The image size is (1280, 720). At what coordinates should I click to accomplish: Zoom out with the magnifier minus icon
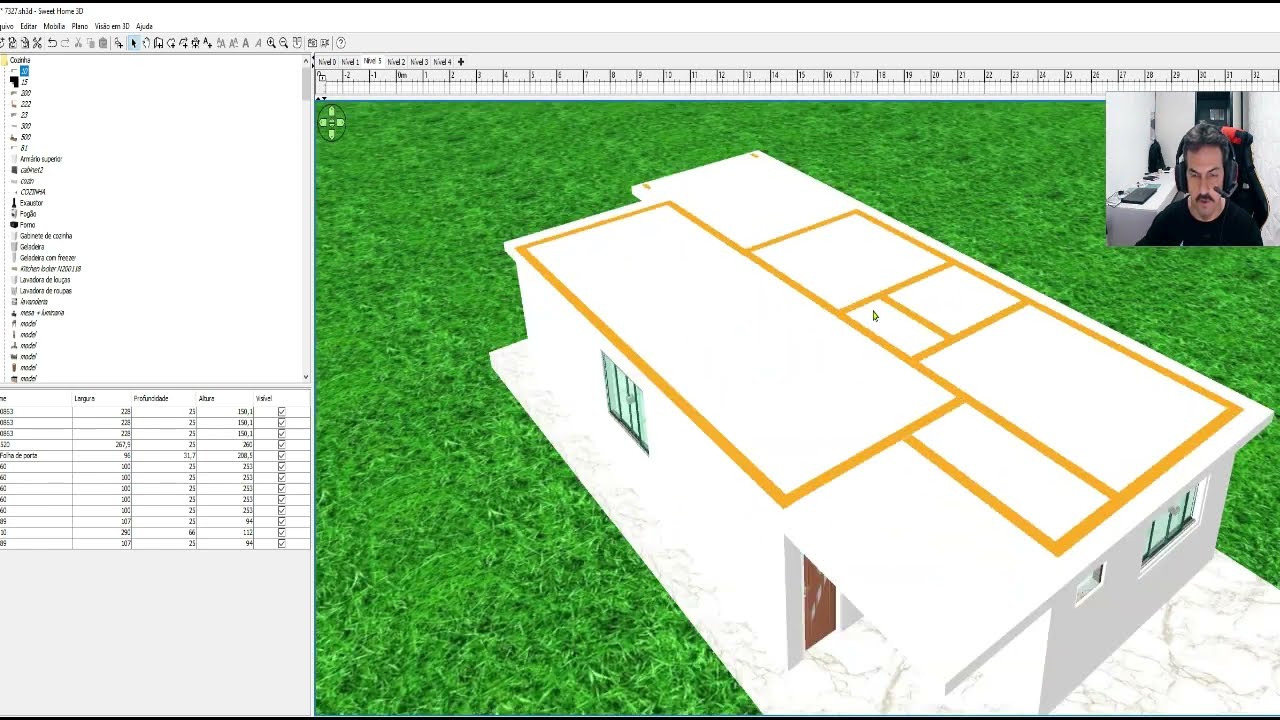point(284,43)
